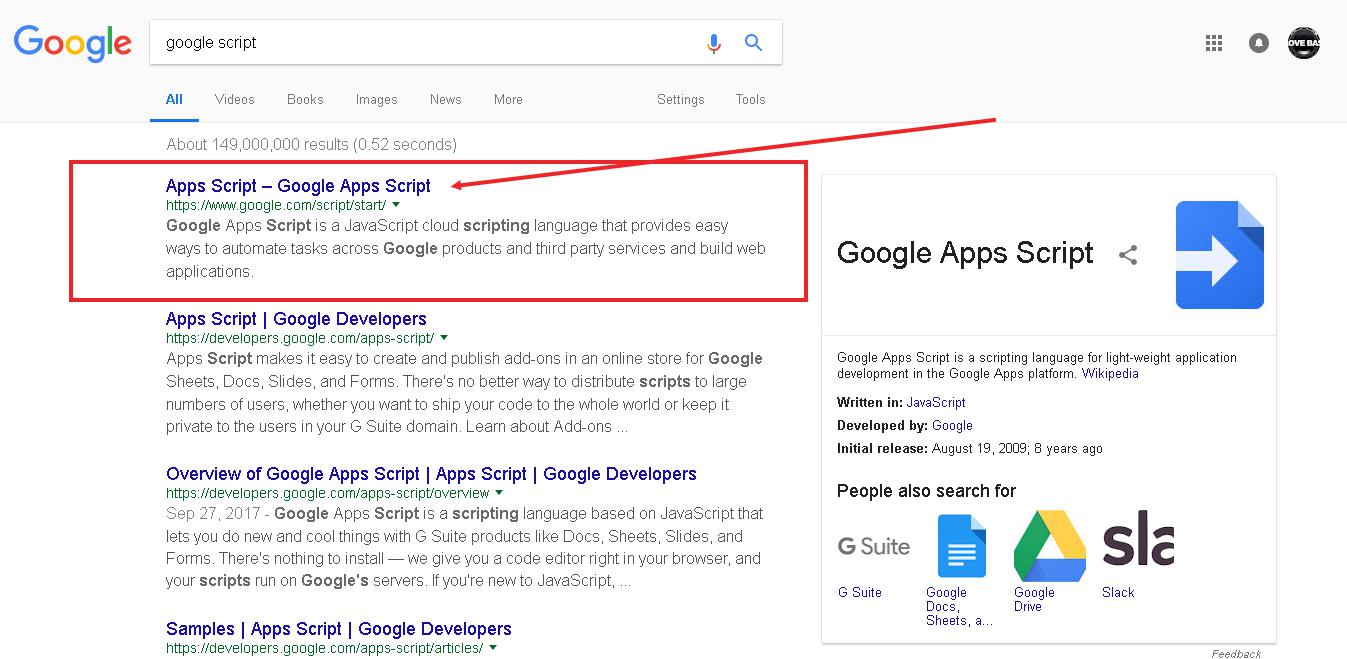Image resolution: width=1347 pixels, height=659 pixels.
Task: Switch to the Videos tab
Action: (x=235, y=100)
